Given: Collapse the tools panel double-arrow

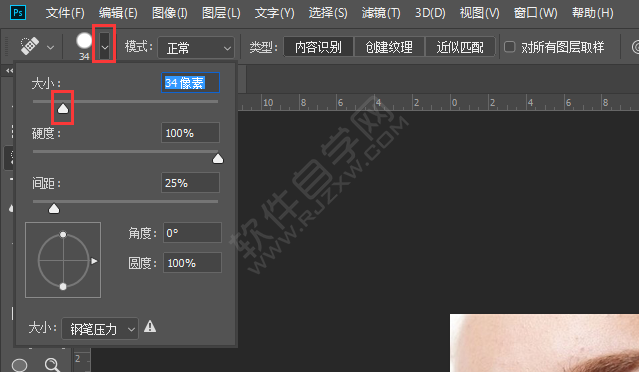Looking at the screenshot, I should pos(9,70).
